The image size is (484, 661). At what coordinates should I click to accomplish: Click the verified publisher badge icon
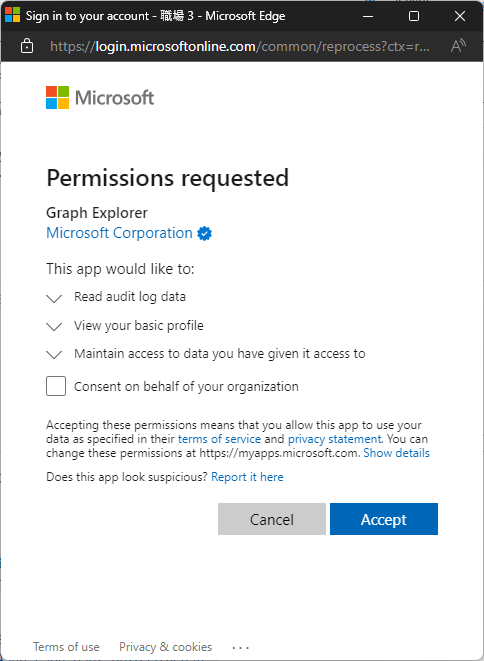pos(205,233)
